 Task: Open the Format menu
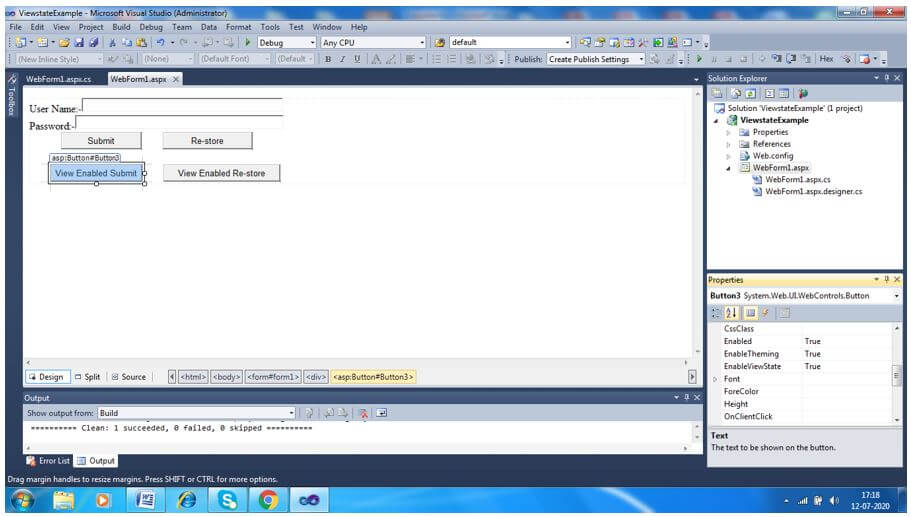[x=238, y=27]
